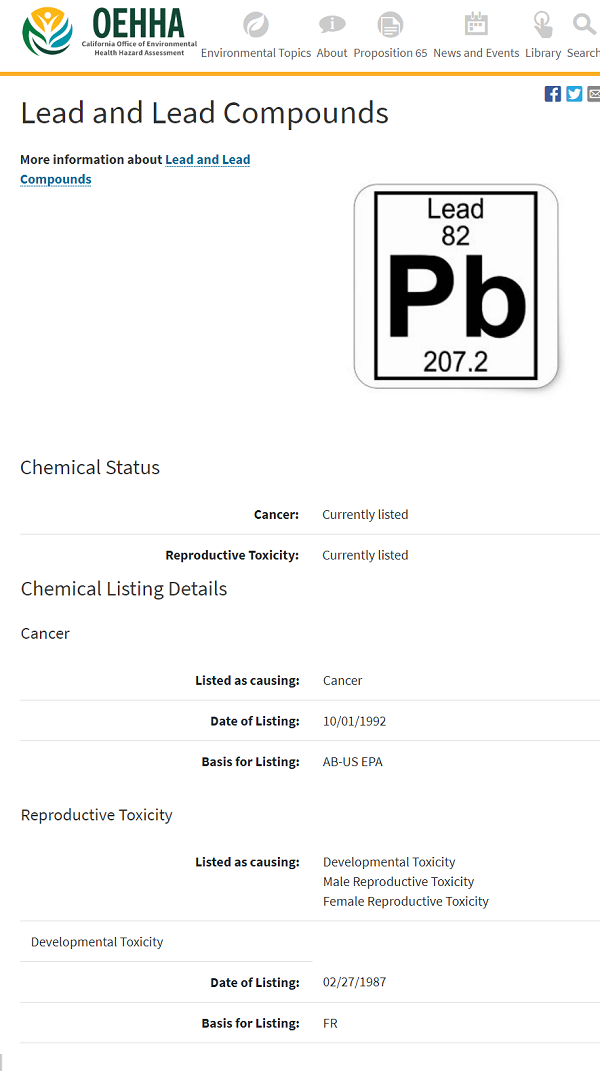Share page on Facebook
The width and height of the screenshot is (600, 1071).
point(553,94)
